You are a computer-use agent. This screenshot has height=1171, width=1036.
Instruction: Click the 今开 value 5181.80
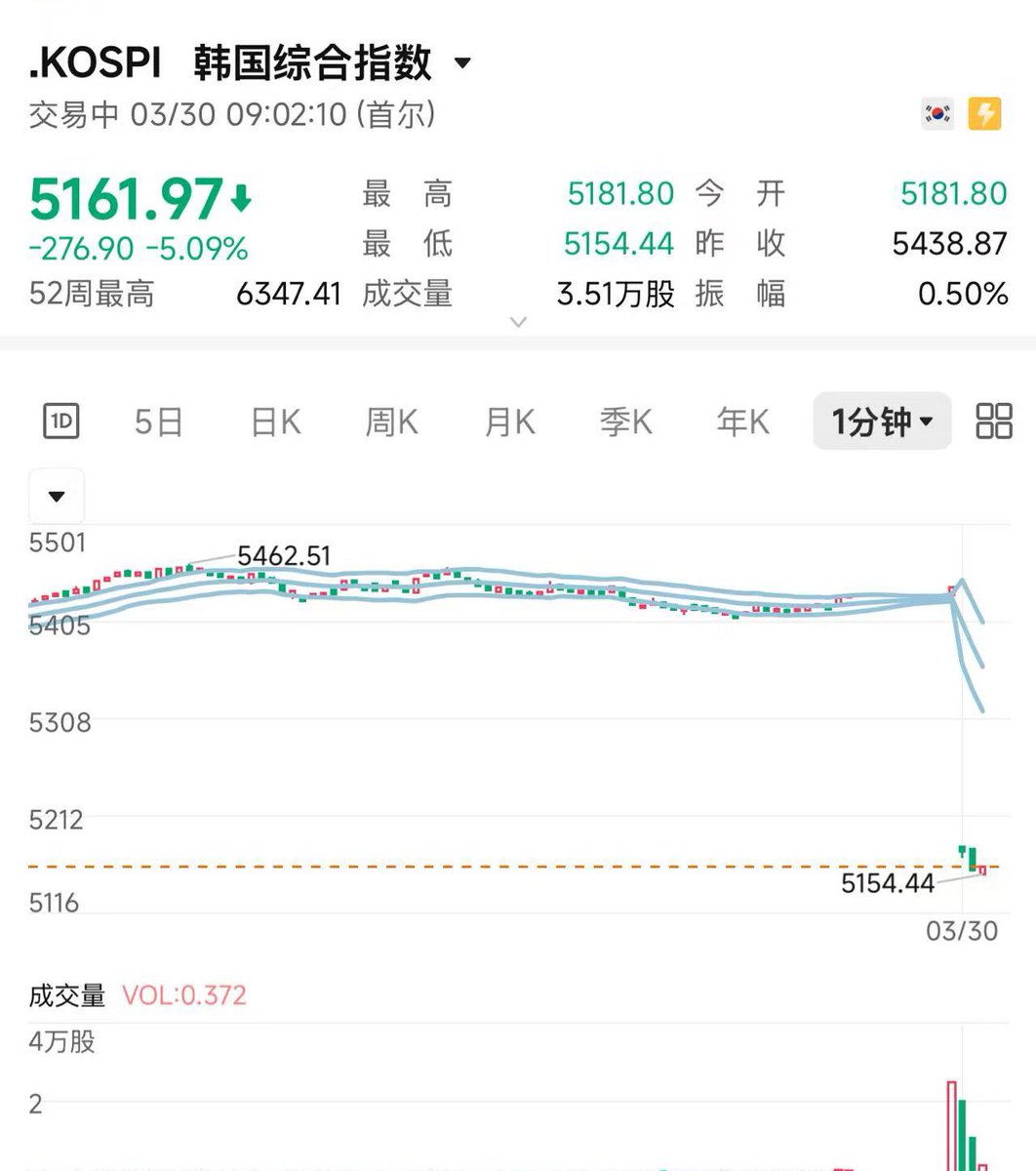953,193
